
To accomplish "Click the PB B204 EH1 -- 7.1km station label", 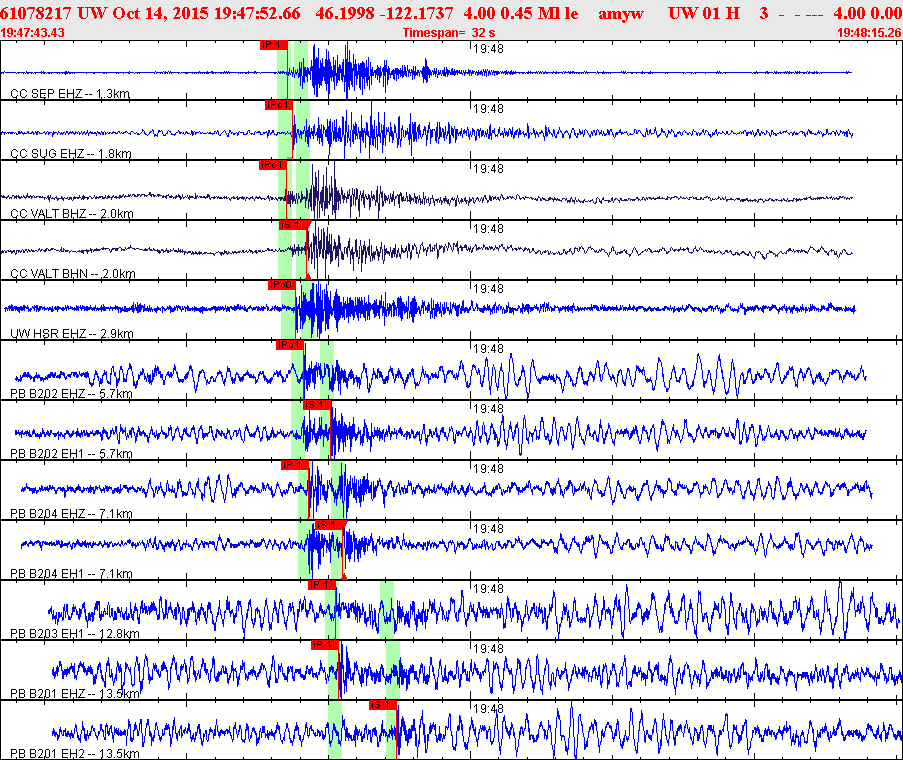I will click(x=71, y=573).
